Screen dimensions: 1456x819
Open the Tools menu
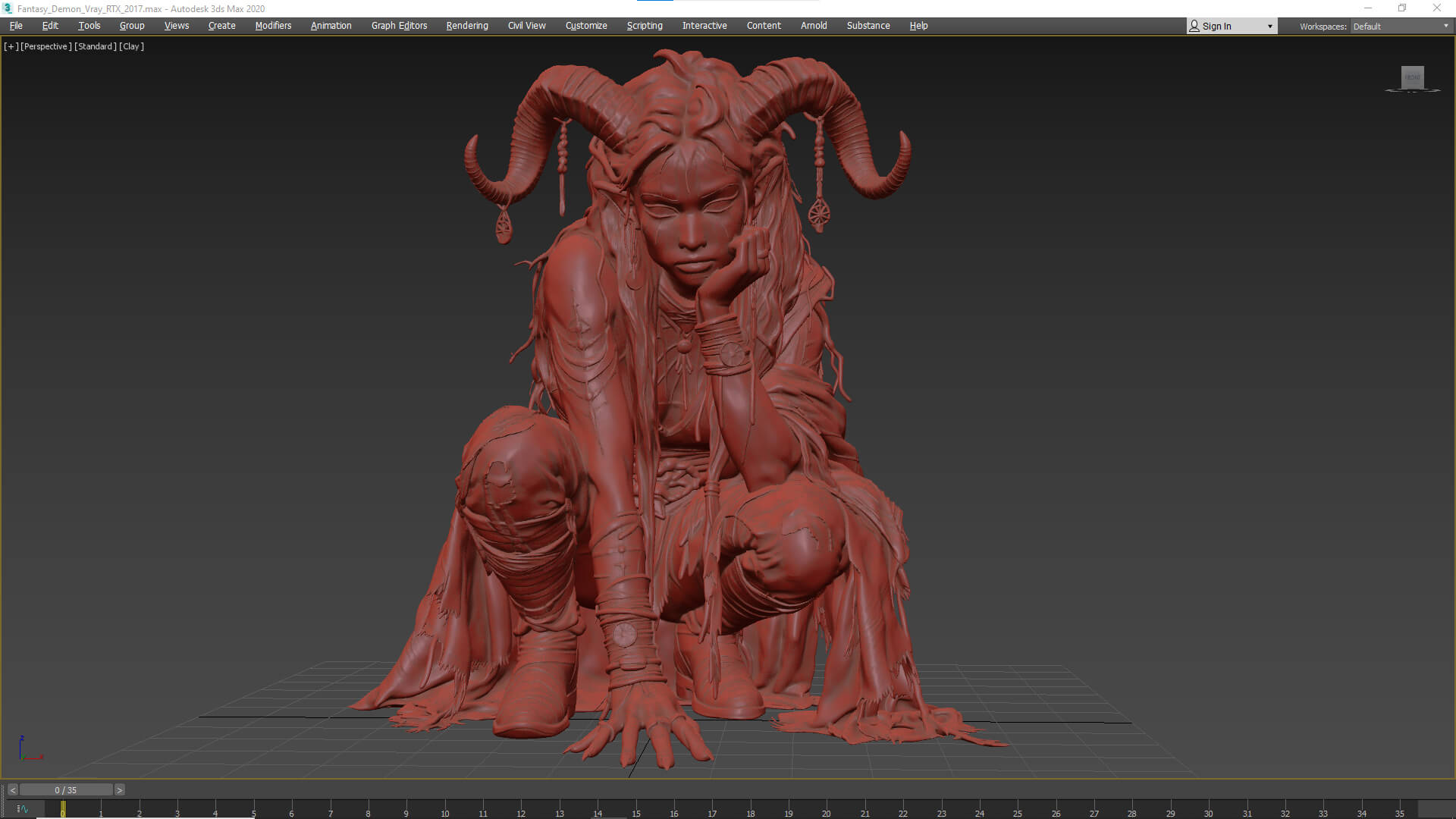[x=89, y=26]
